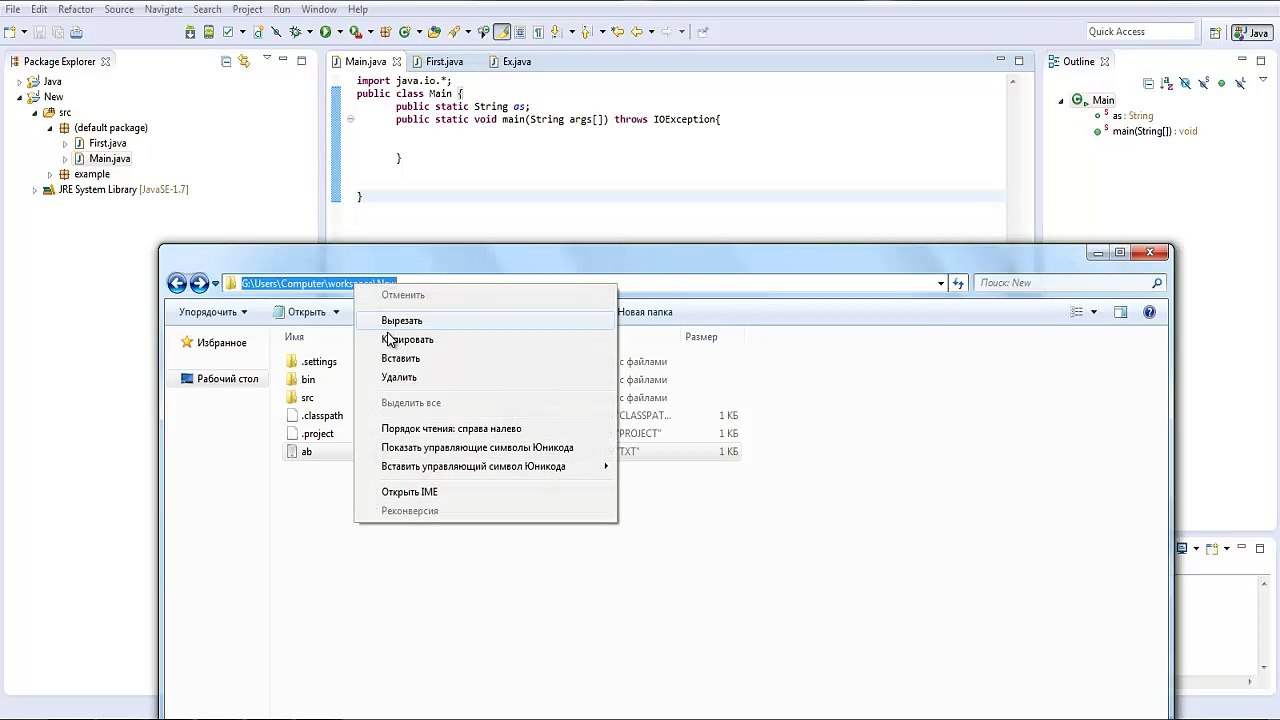
Task: Click the Explorer help question mark icon
Action: 1149,312
